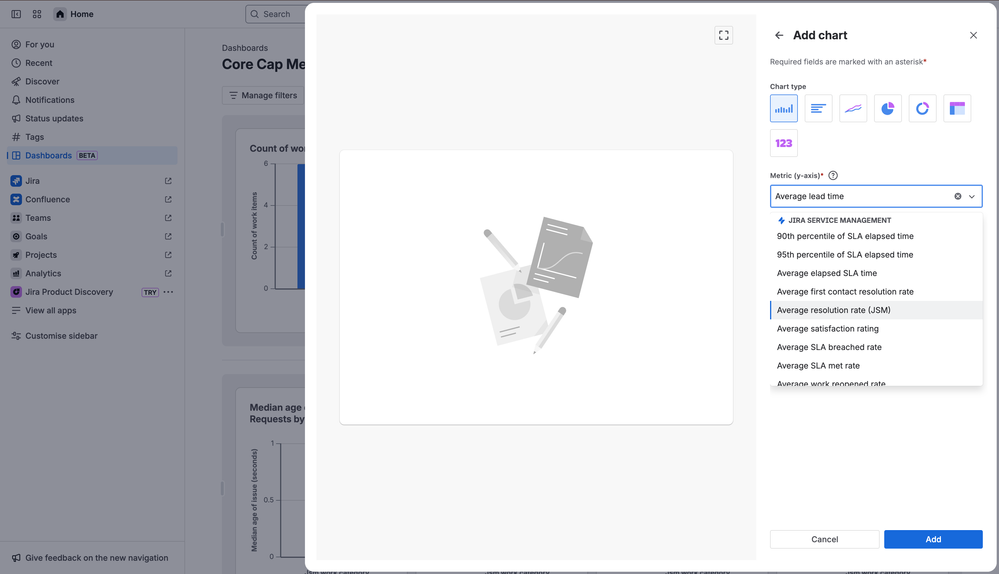This screenshot has height=574, width=999.
Task: Click external link icon next to Analytics
Action: tap(168, 273)
